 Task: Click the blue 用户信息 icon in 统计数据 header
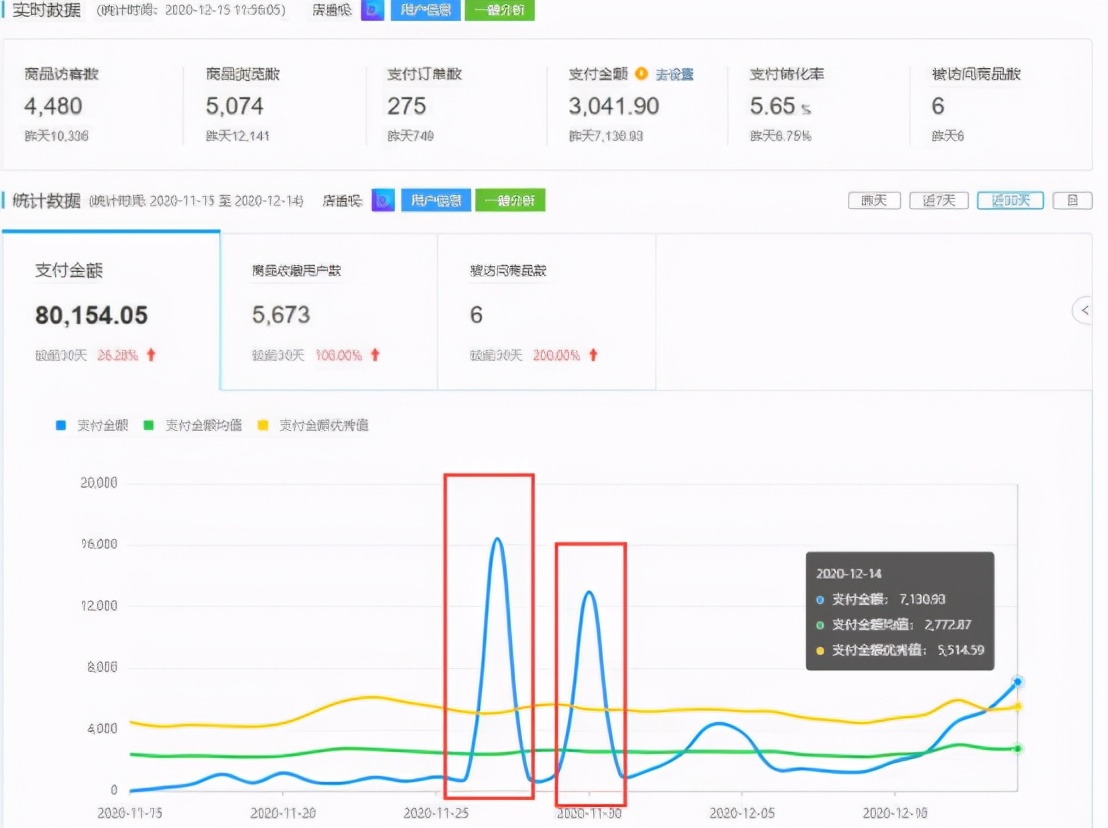tap(438, 199)
